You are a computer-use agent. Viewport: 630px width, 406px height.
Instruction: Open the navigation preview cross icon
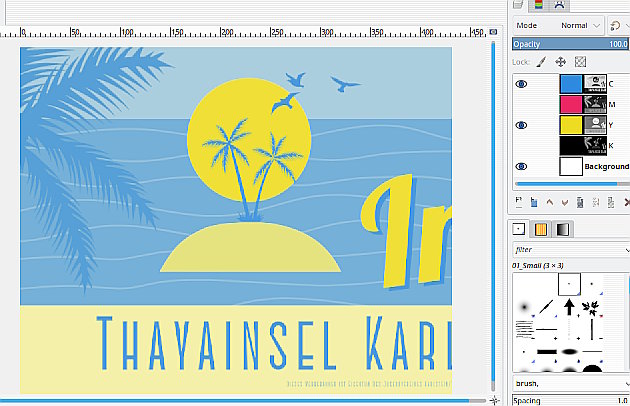coord(494,400)
